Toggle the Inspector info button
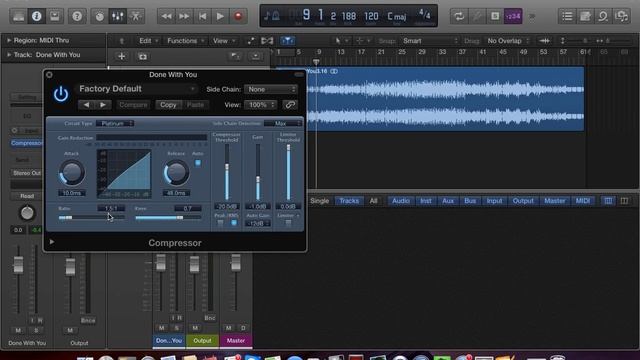The width and height of the screenshot is (640, 360). [x=36, y=16]
